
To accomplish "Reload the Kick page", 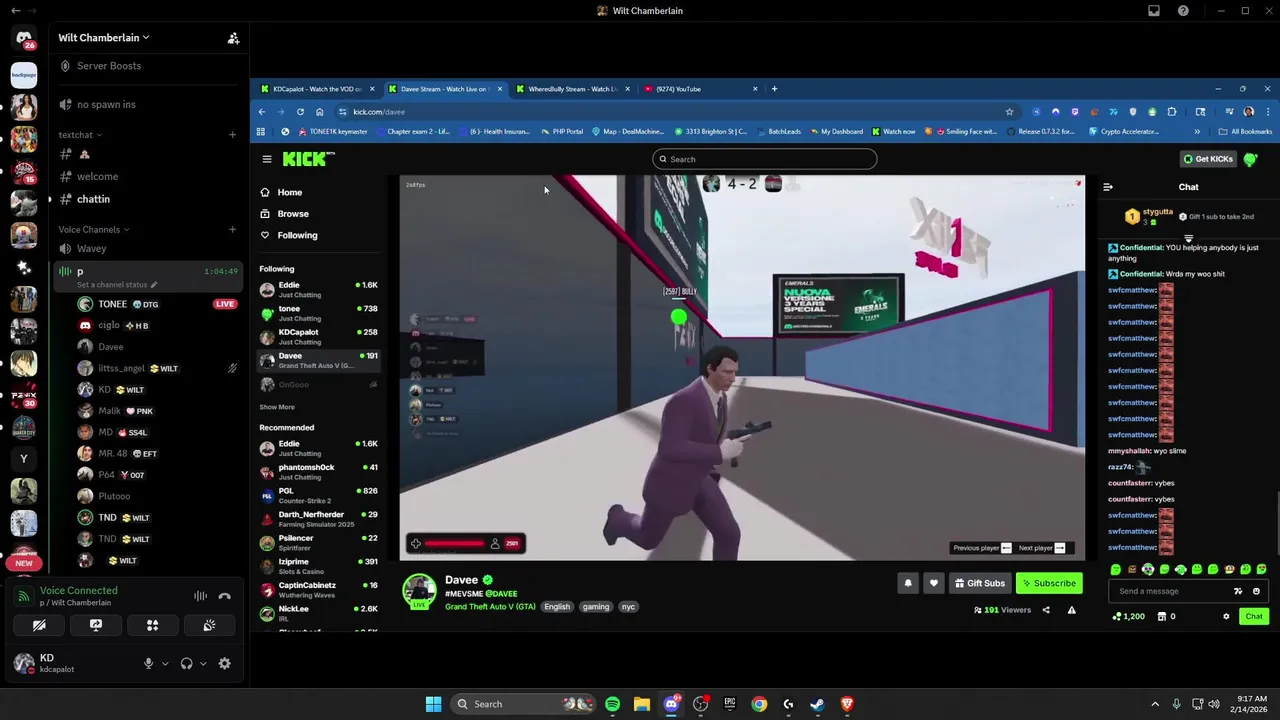I will click(x=300, y=112).
